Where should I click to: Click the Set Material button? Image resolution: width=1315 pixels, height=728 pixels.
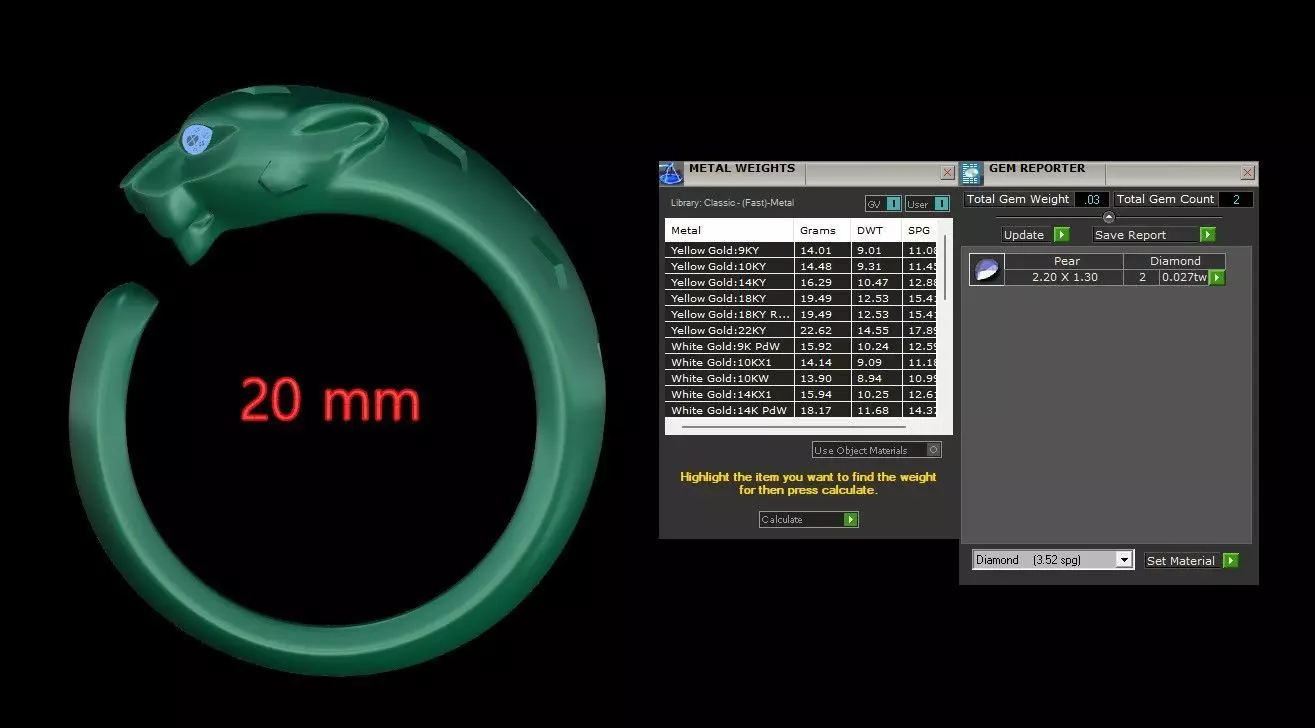(x=1191, y=561)
